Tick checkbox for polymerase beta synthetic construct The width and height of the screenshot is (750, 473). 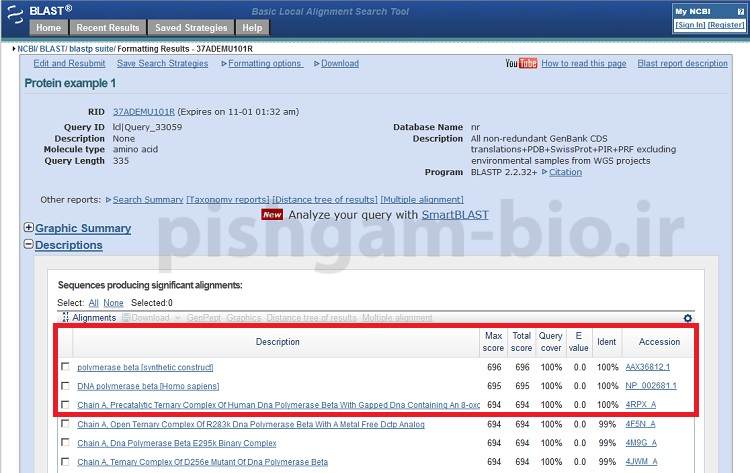pos(65,368)
